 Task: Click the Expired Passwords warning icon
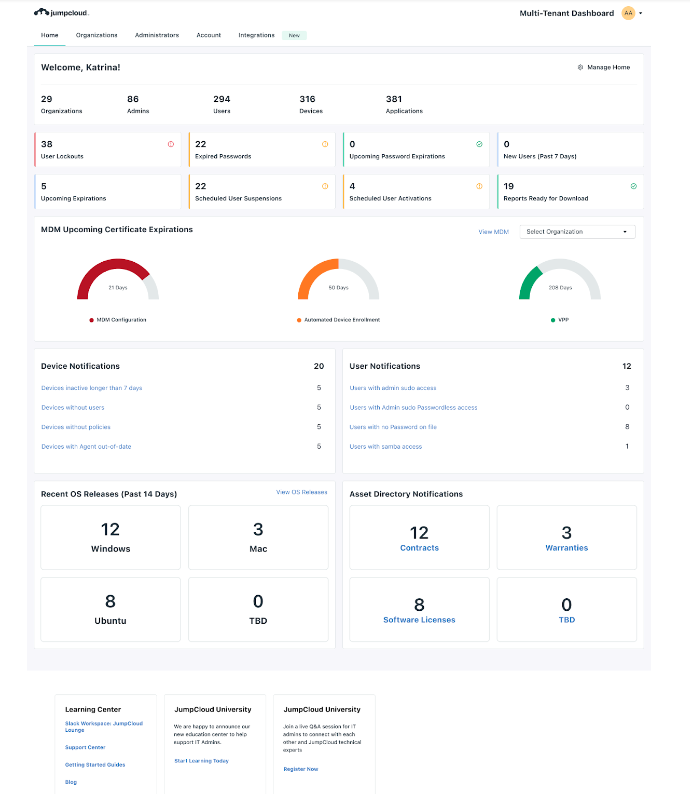[325, 144]
